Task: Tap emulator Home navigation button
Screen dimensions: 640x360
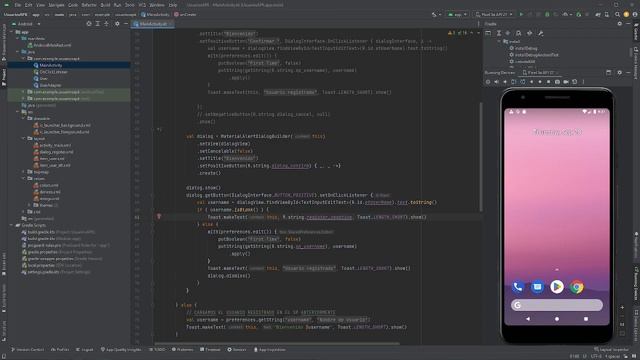Action: coord(557,319)
